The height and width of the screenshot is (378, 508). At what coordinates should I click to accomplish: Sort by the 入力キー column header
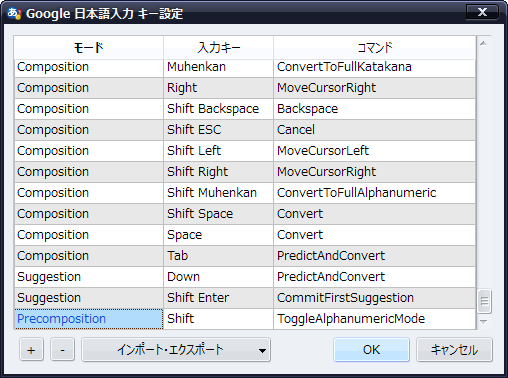pyautogui.click(x=218, y=48)
